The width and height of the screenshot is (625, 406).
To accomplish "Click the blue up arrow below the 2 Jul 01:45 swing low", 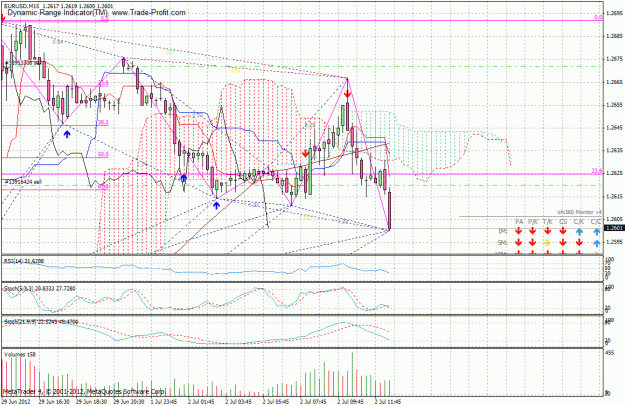I will (x=216, y=205).
